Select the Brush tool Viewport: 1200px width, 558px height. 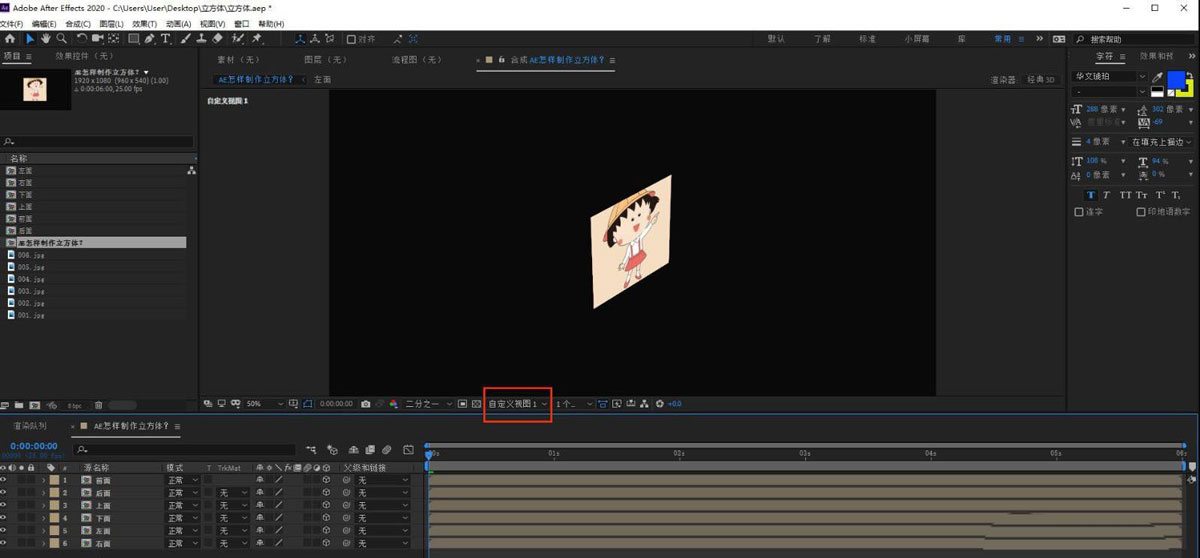185,40
